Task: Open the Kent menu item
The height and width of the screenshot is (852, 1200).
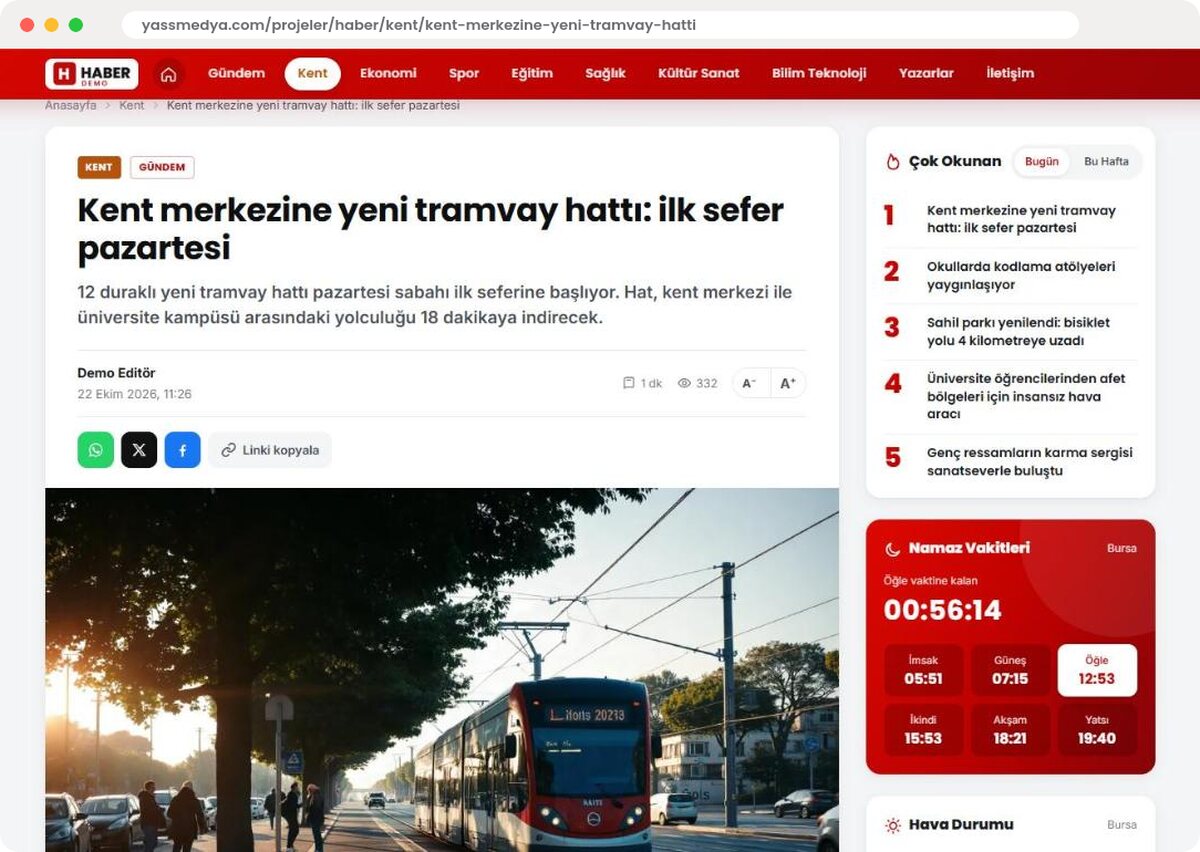Action: point(313,74)
